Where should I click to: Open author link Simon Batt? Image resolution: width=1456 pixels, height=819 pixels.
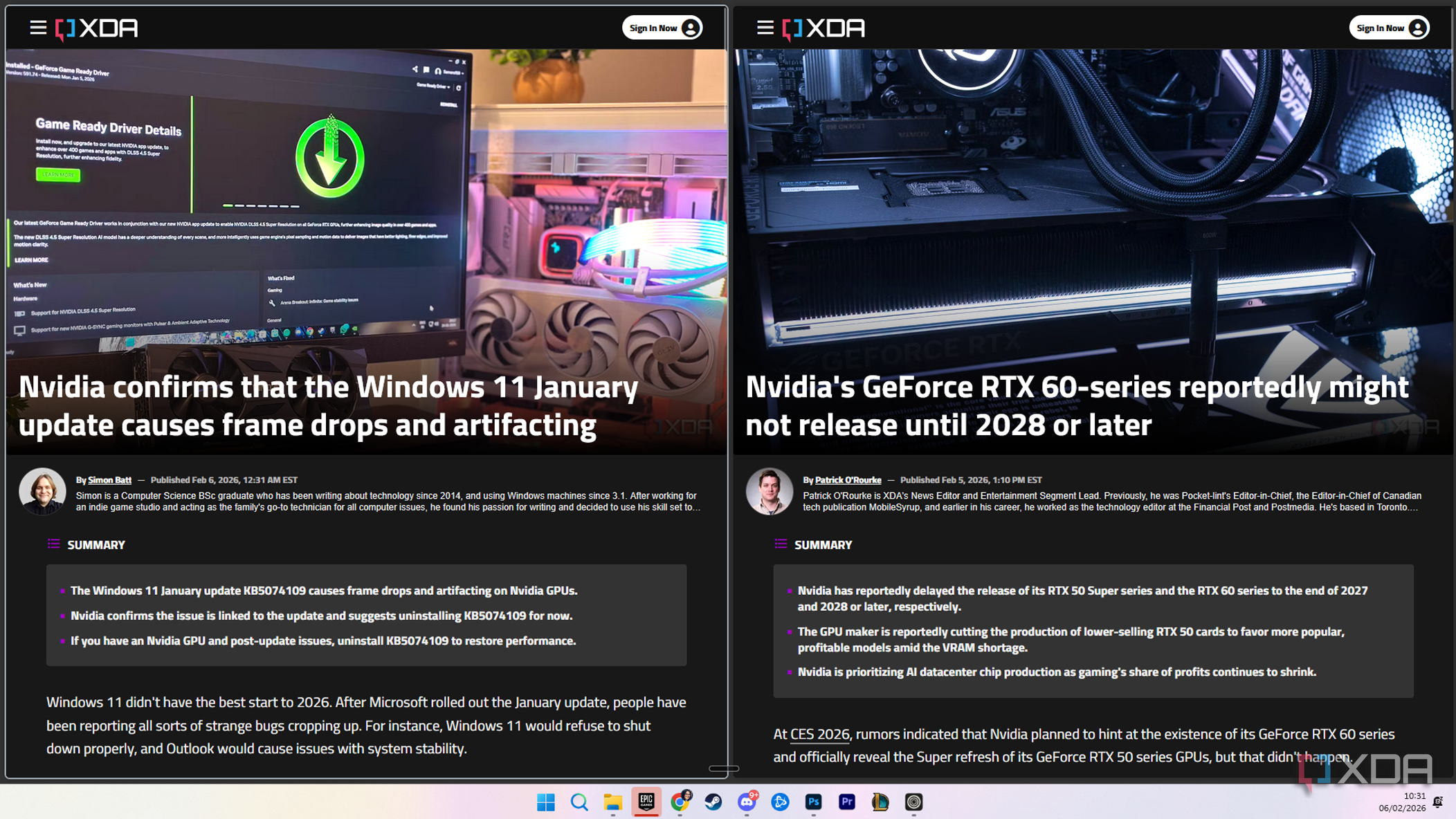(x=109, y=480)
